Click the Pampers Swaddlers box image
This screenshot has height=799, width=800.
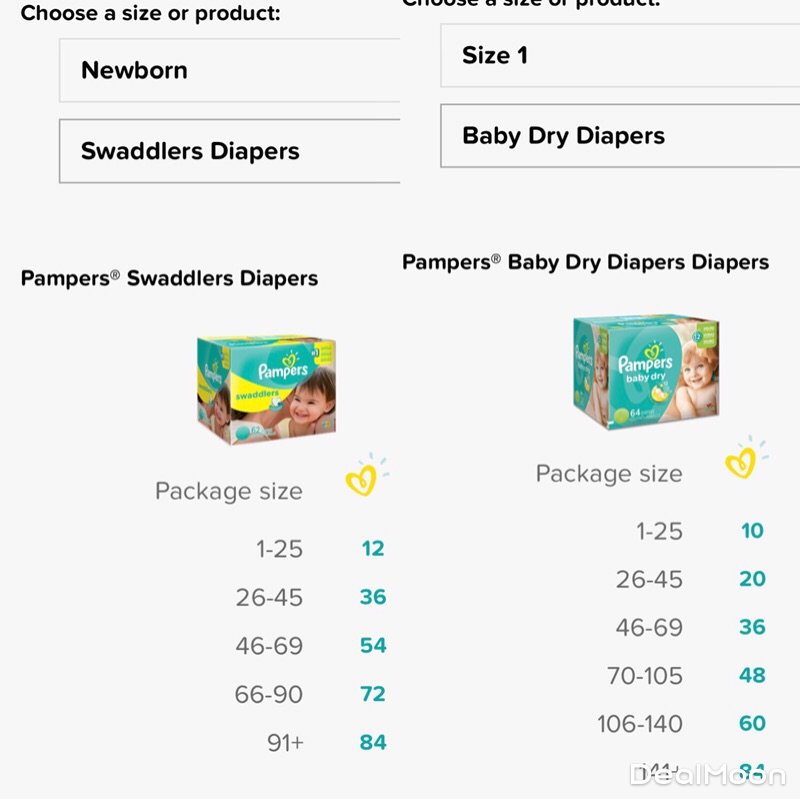pyautogui.click(x=265, y=390)
